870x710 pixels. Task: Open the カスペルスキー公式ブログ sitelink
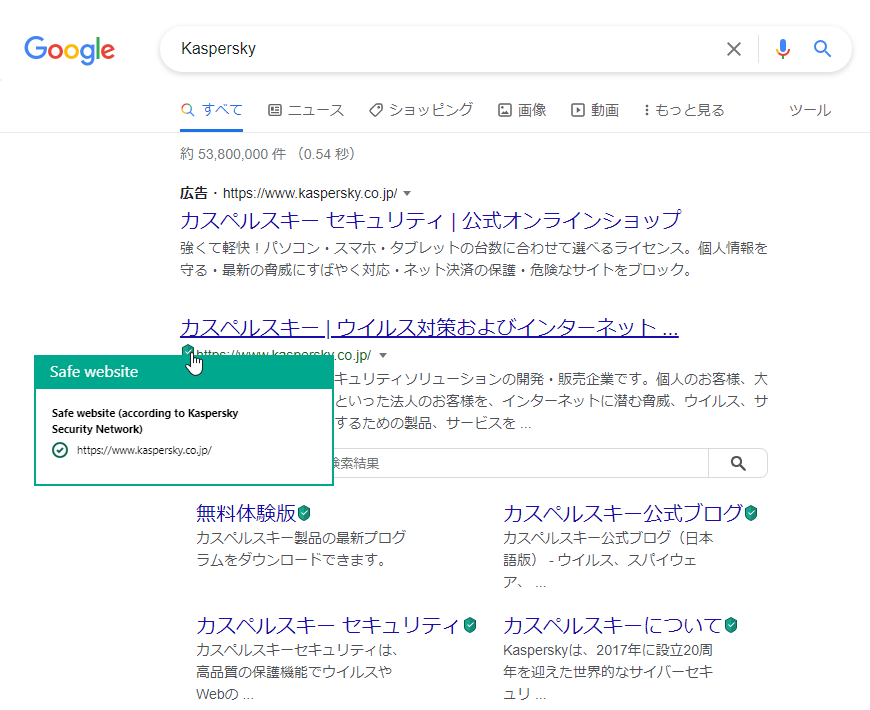tap(623, 514)
